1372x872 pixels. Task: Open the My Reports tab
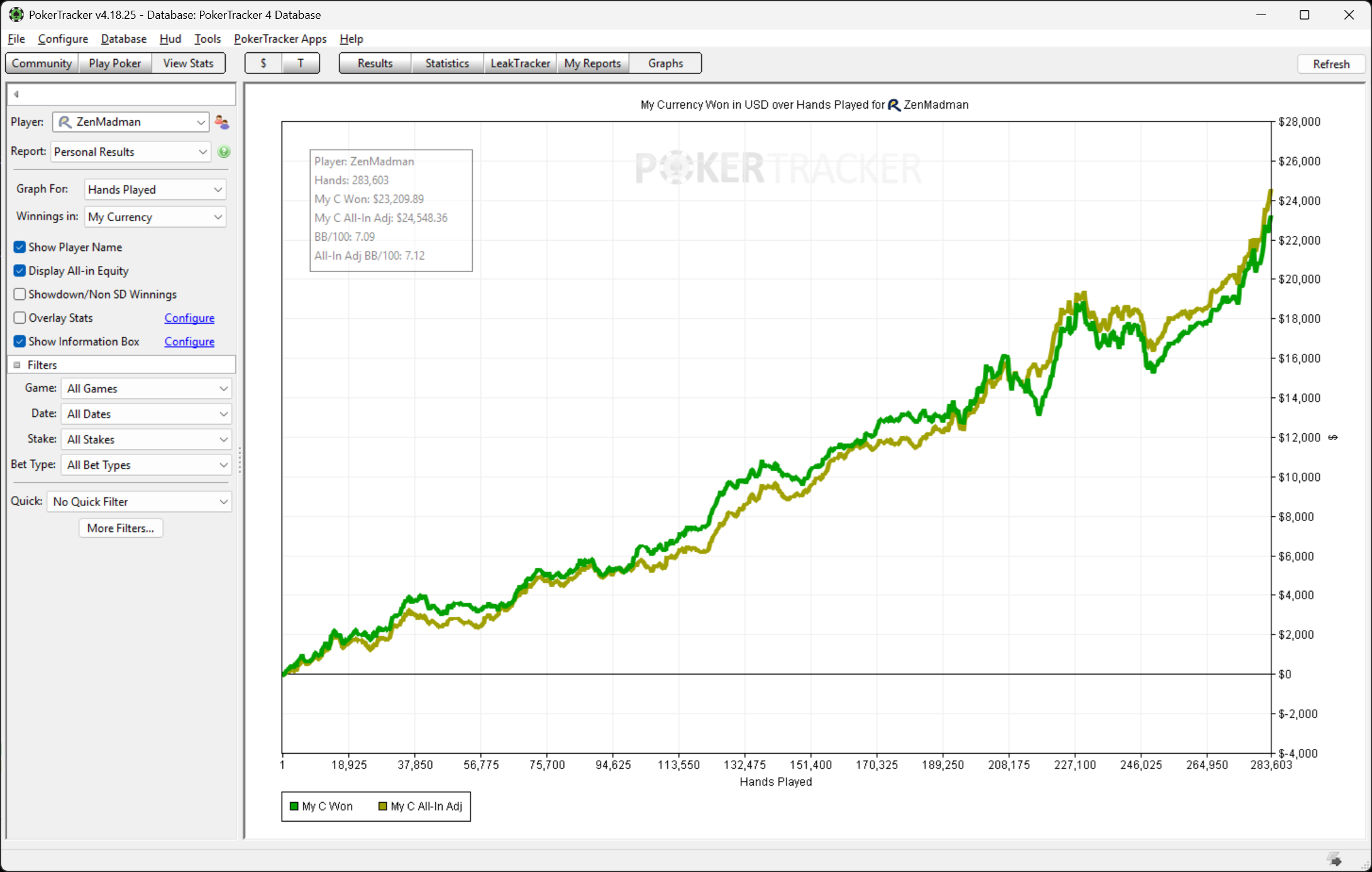pyautogui.click(x=593, y=63)
